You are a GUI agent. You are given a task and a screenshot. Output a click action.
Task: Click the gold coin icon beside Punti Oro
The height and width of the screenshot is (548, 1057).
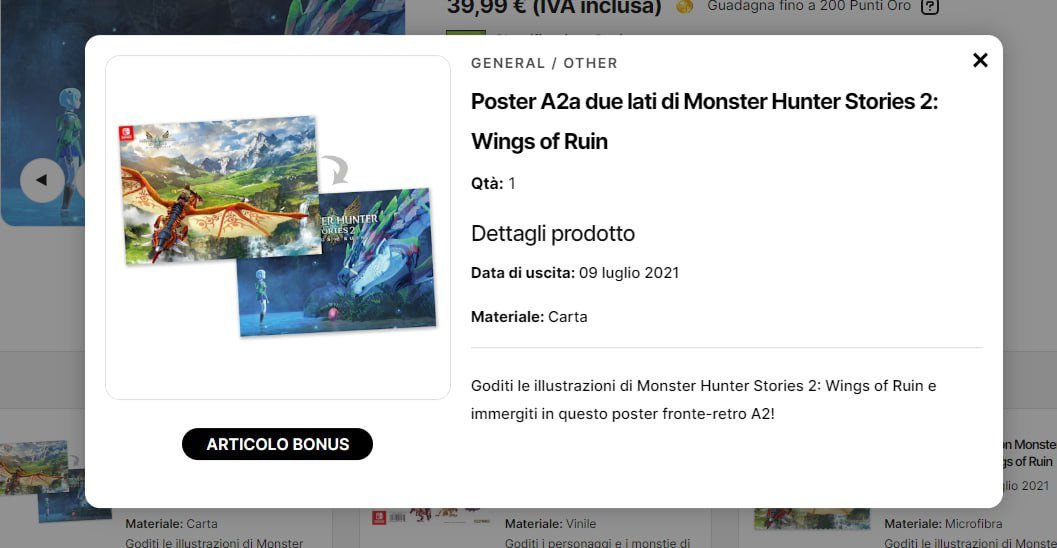click(684, 7)
